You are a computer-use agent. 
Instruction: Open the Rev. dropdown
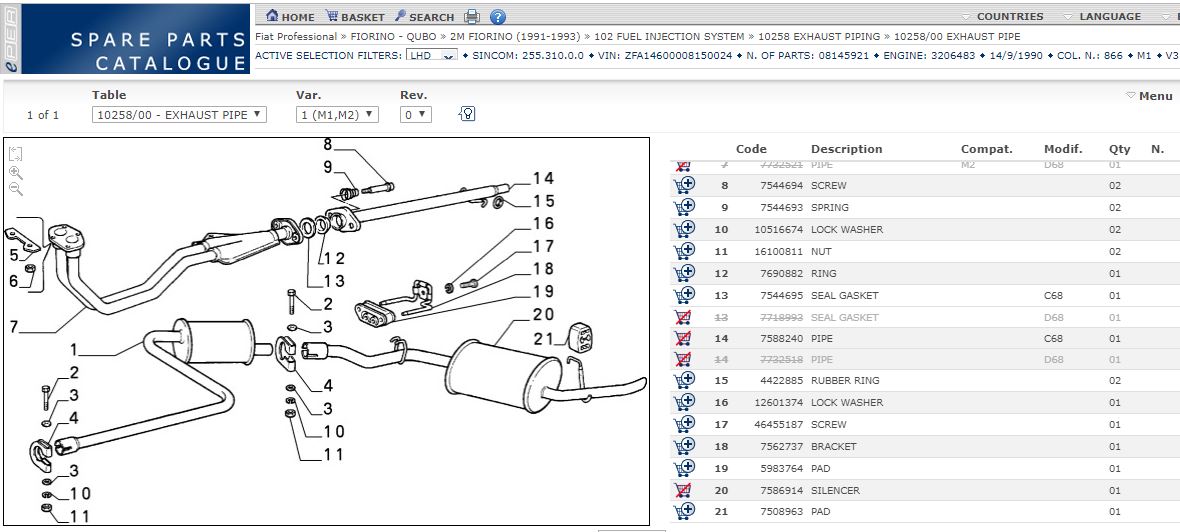pos(415,115)
